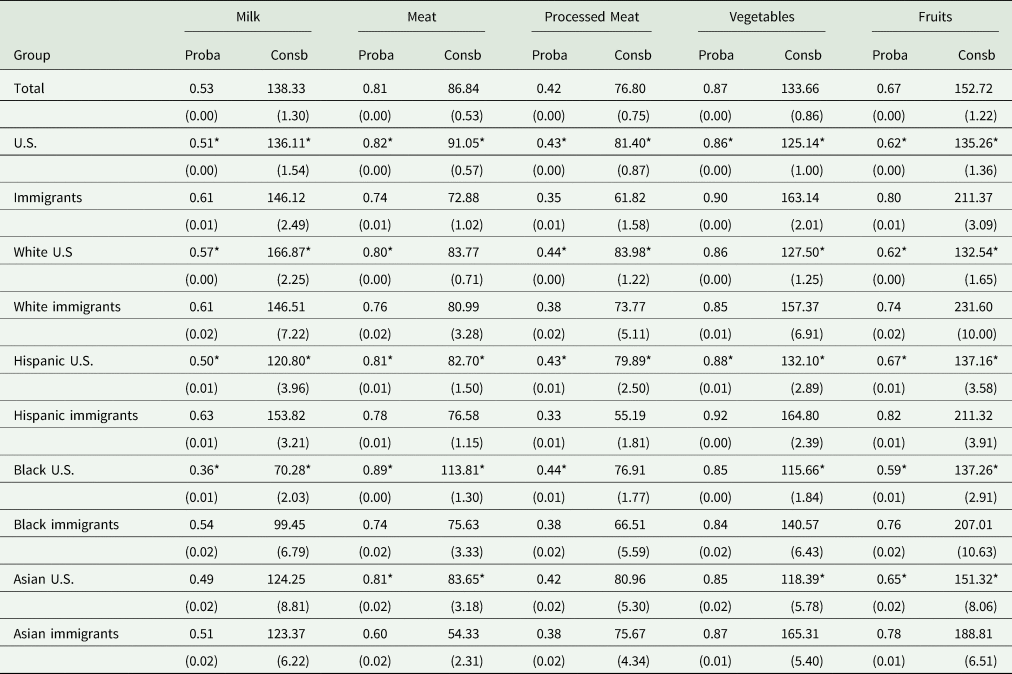Click the Proba subheader under Milk

204,55
